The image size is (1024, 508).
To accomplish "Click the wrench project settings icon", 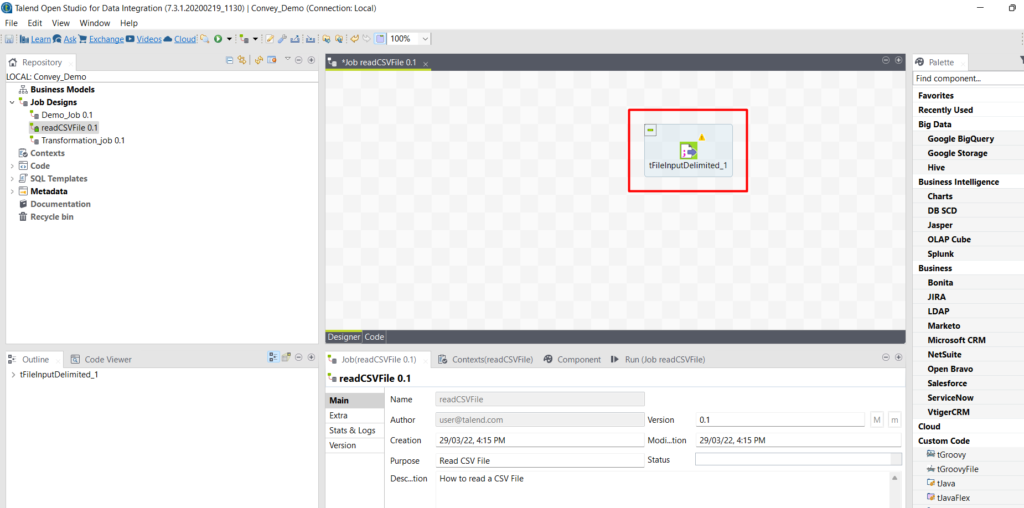I will click(x=282, y=39).
